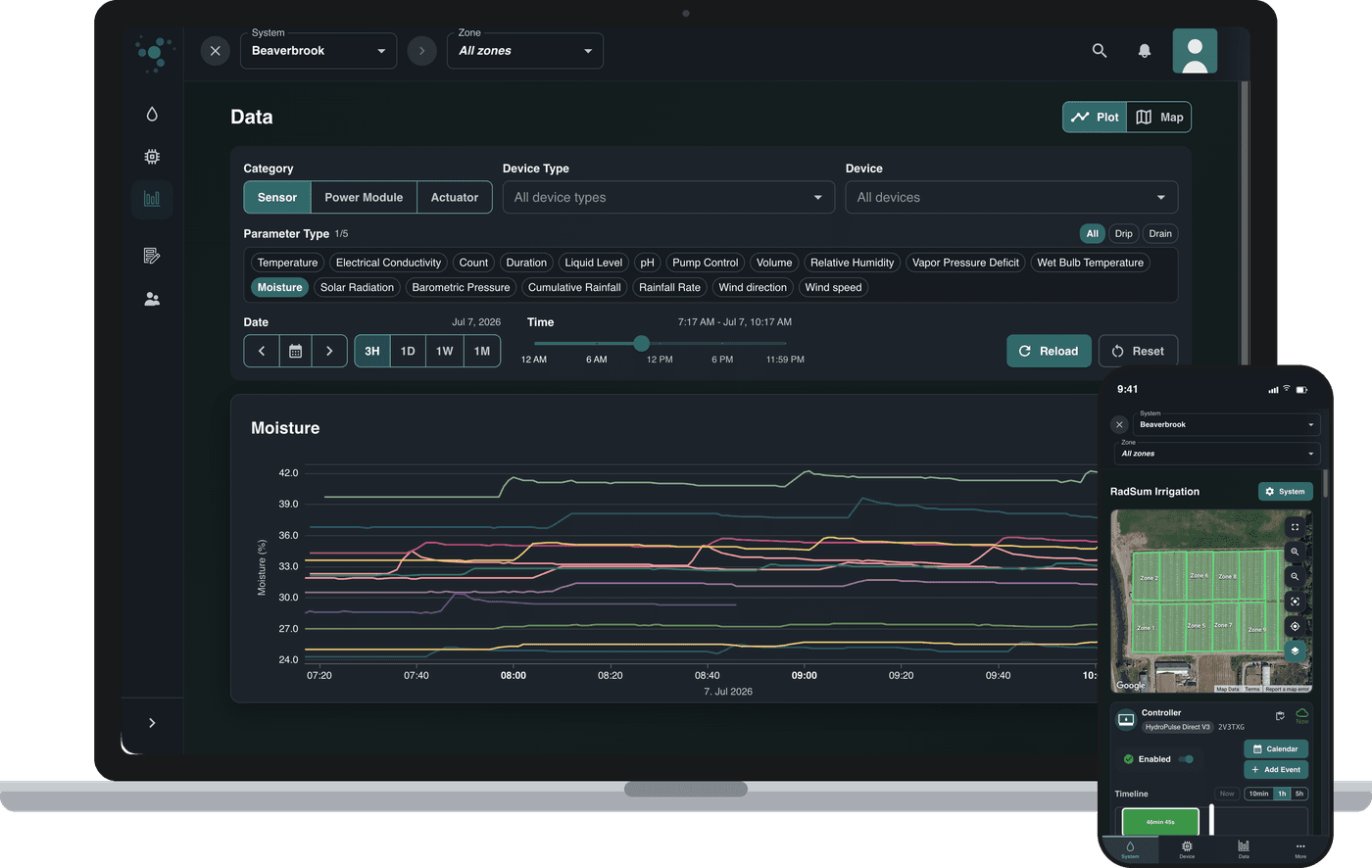The image size is (1372, 868).
Task: Go to next date with right chevron
Action: click(x=329, y=352)
